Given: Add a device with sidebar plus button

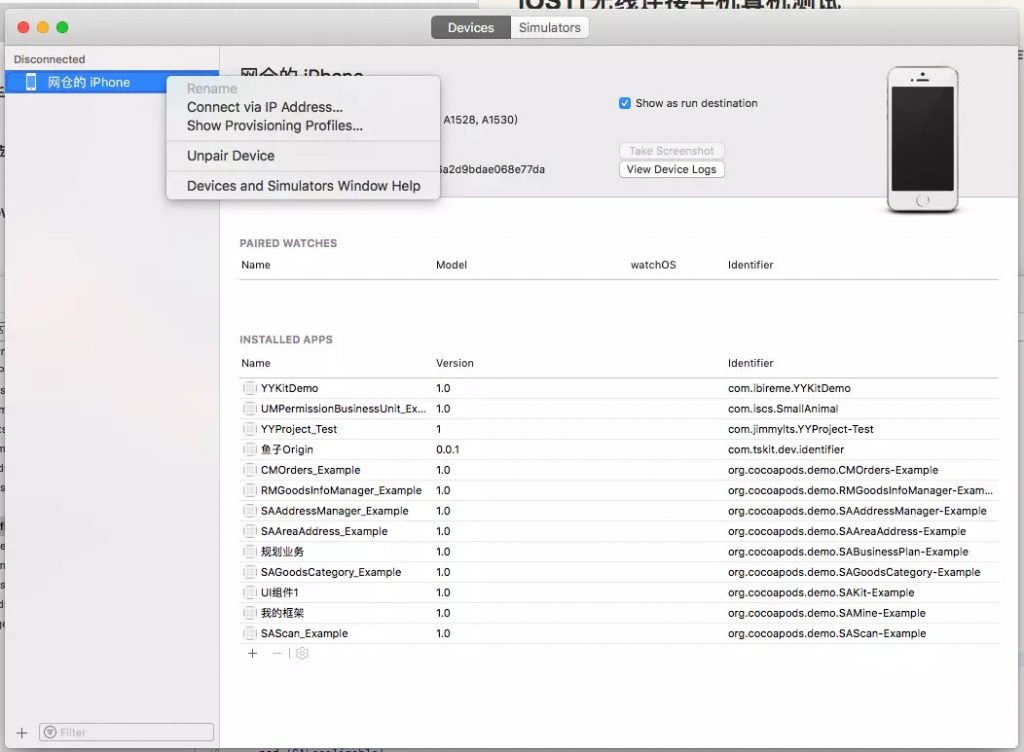Looking at the screenshot, I should pos(22,732).
